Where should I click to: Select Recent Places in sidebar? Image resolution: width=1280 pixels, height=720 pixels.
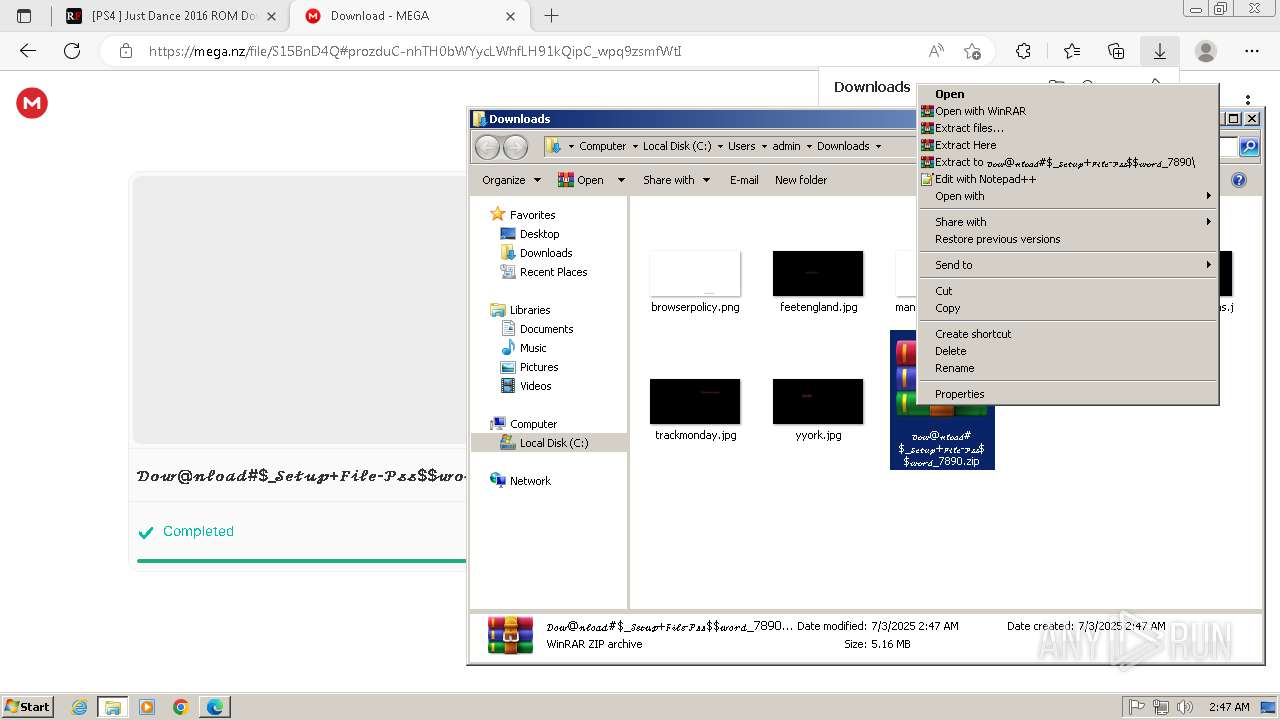tap(553, 272)
